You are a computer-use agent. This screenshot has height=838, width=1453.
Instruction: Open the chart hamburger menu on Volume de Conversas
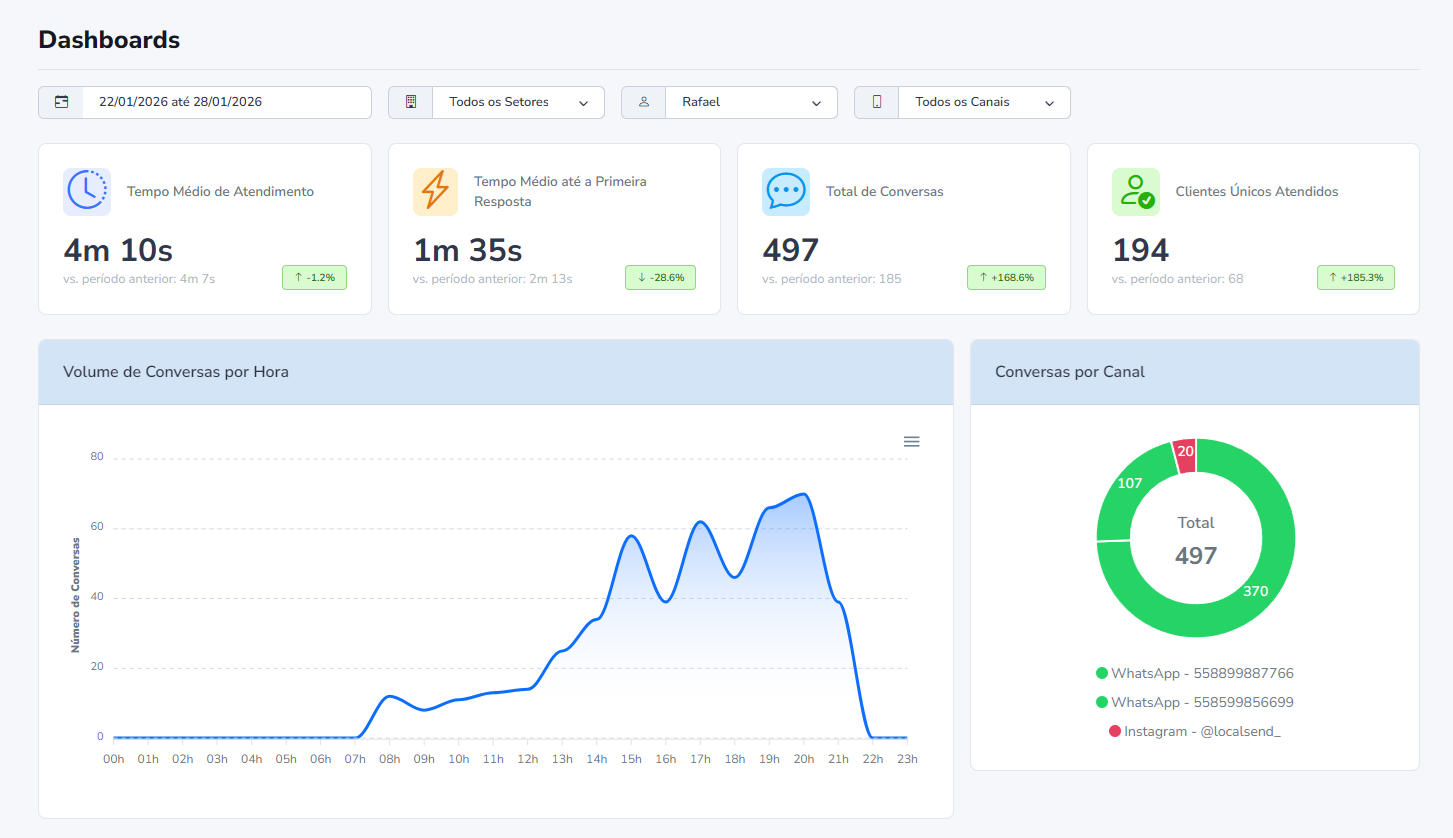[911, 441]
